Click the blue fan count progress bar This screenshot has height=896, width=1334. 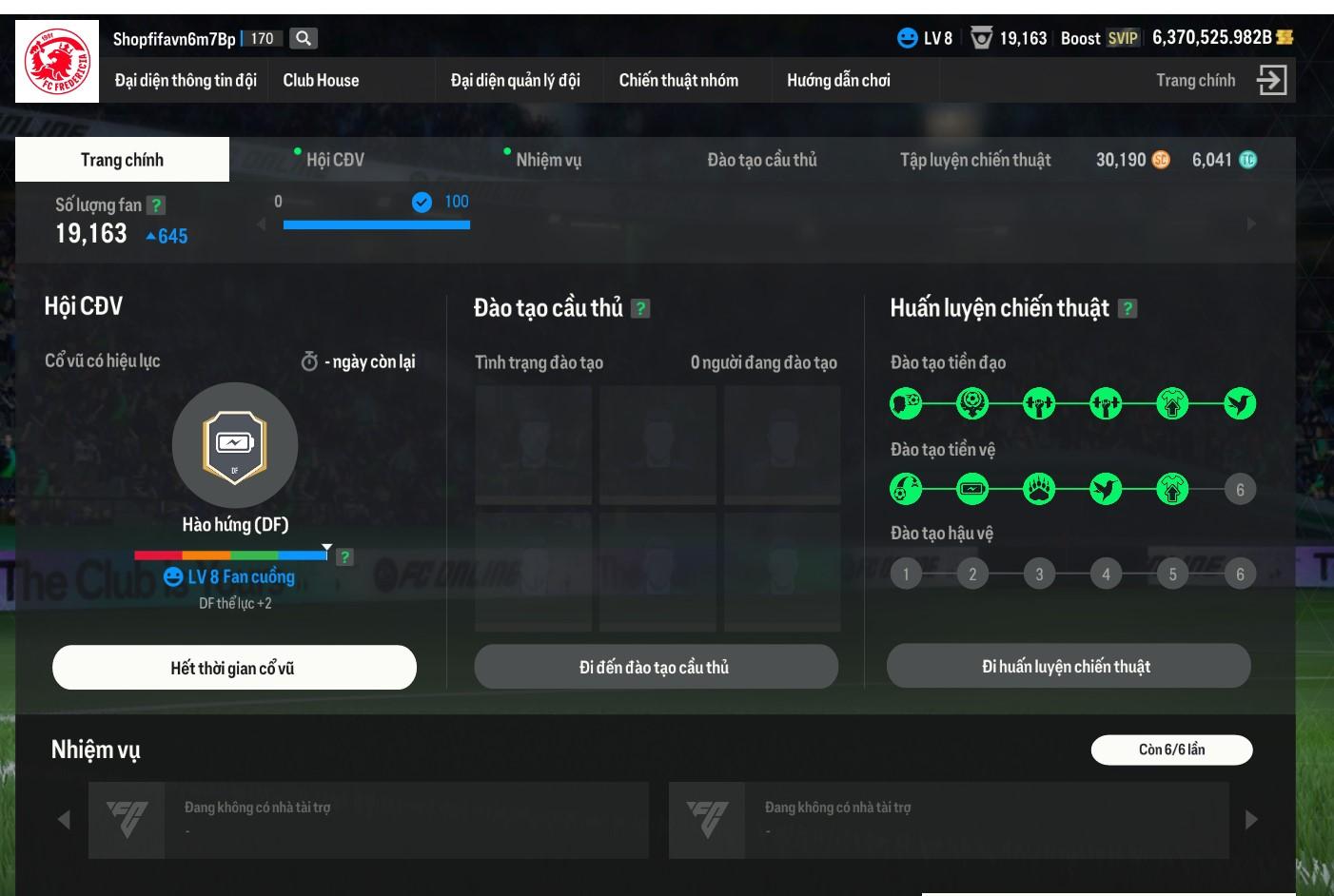tap(377, 224)
